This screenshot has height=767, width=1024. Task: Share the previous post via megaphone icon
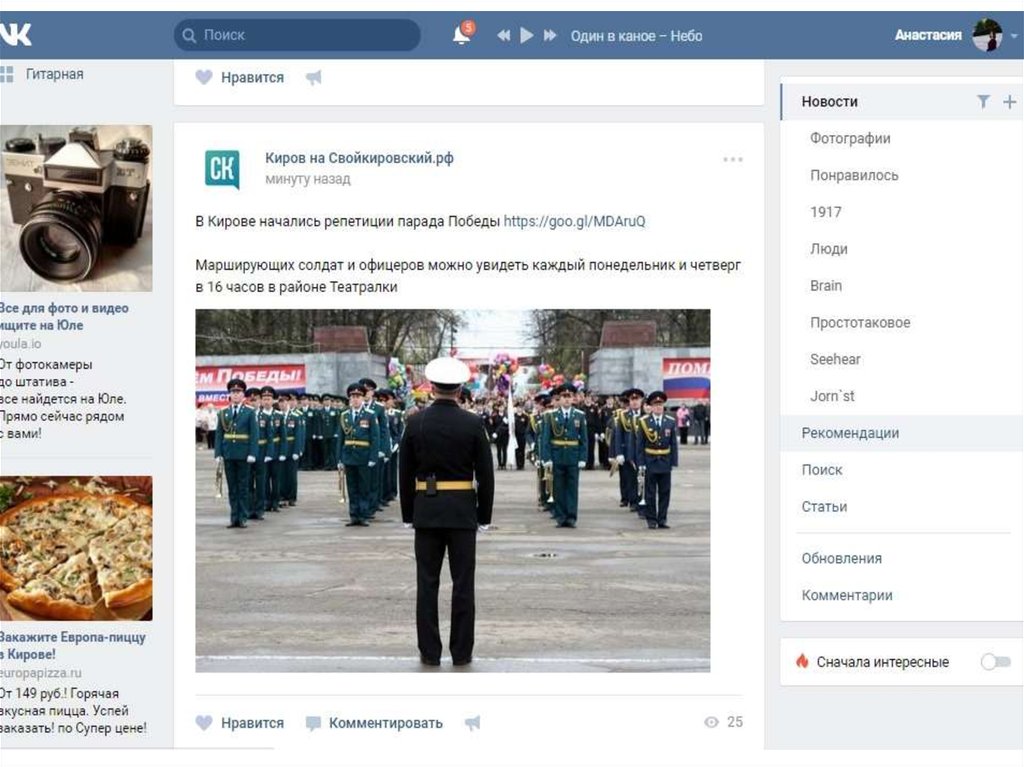coord(313,78)
